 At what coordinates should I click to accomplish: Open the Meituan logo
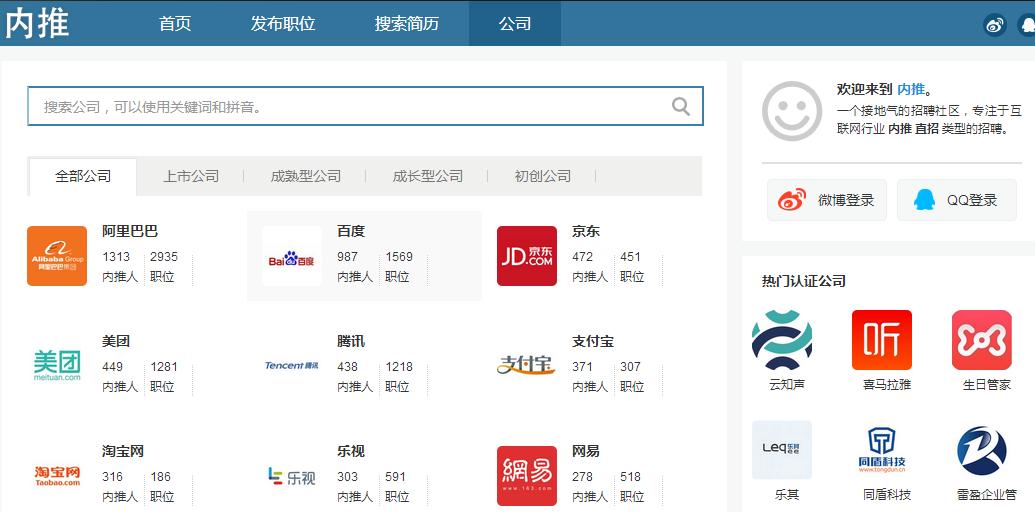[57, 366]
